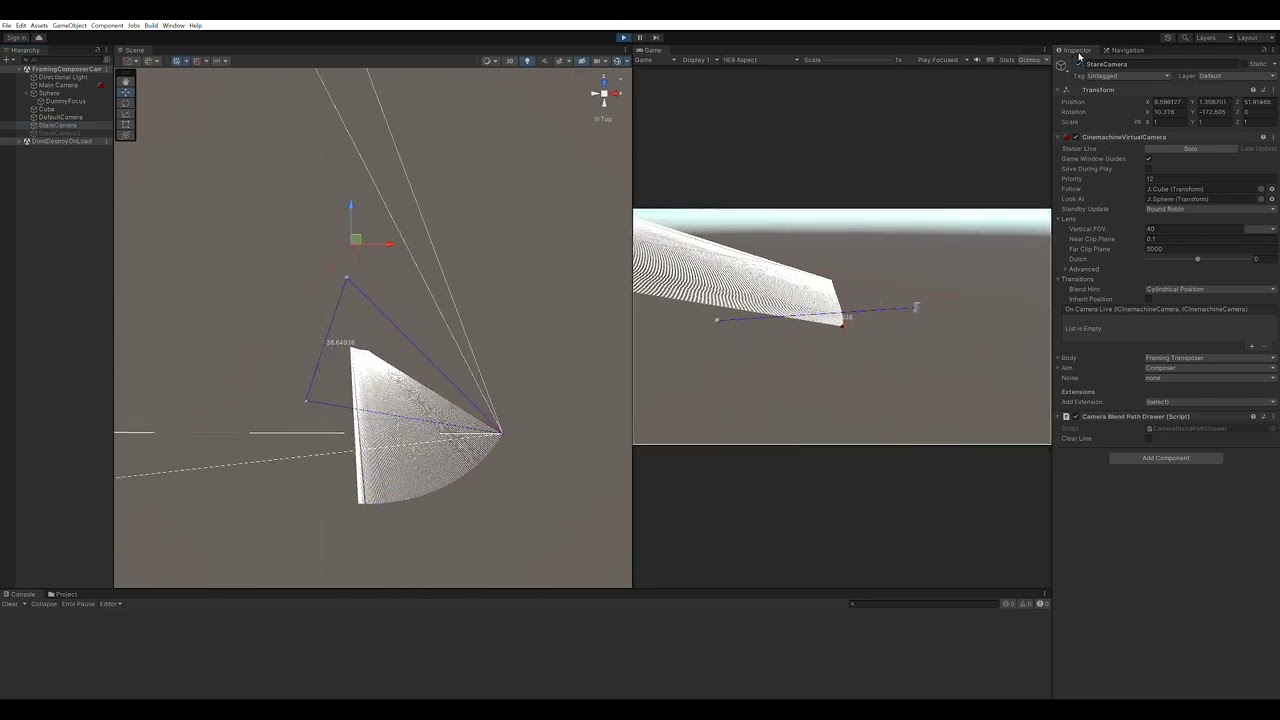Open the GameObject menu
1280x720 pixels.
(x=68, y=25)
